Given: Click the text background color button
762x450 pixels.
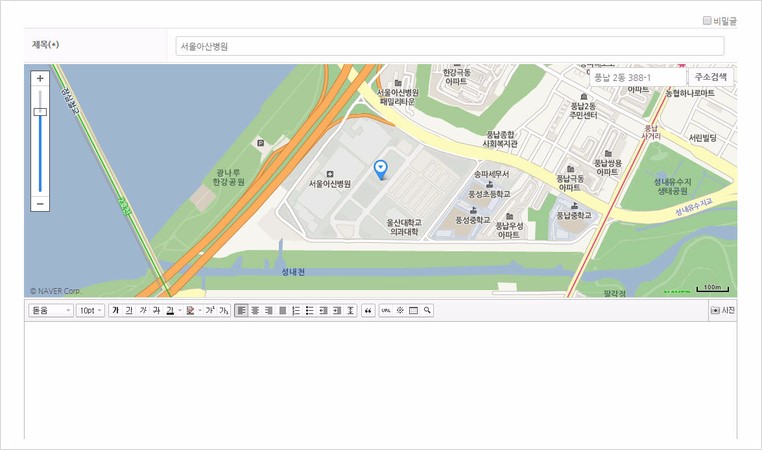Looking at the screenshot, I should [x=190, y=311].
